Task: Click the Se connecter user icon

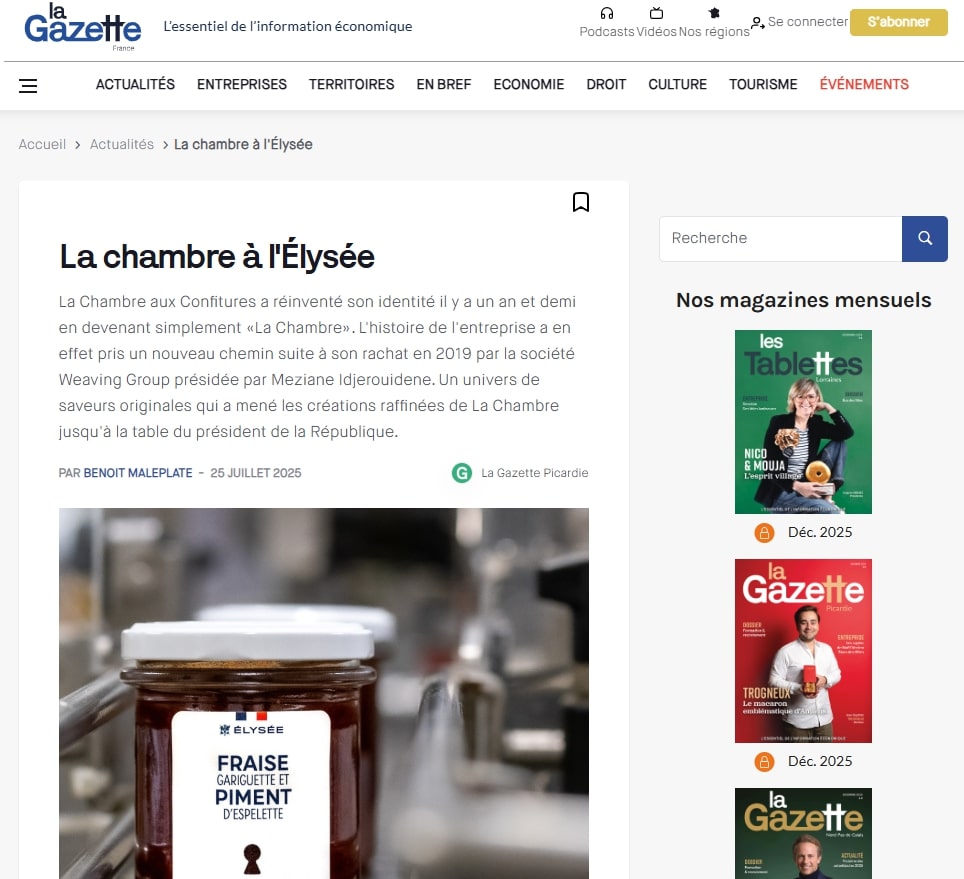Action: click(757, 23)
